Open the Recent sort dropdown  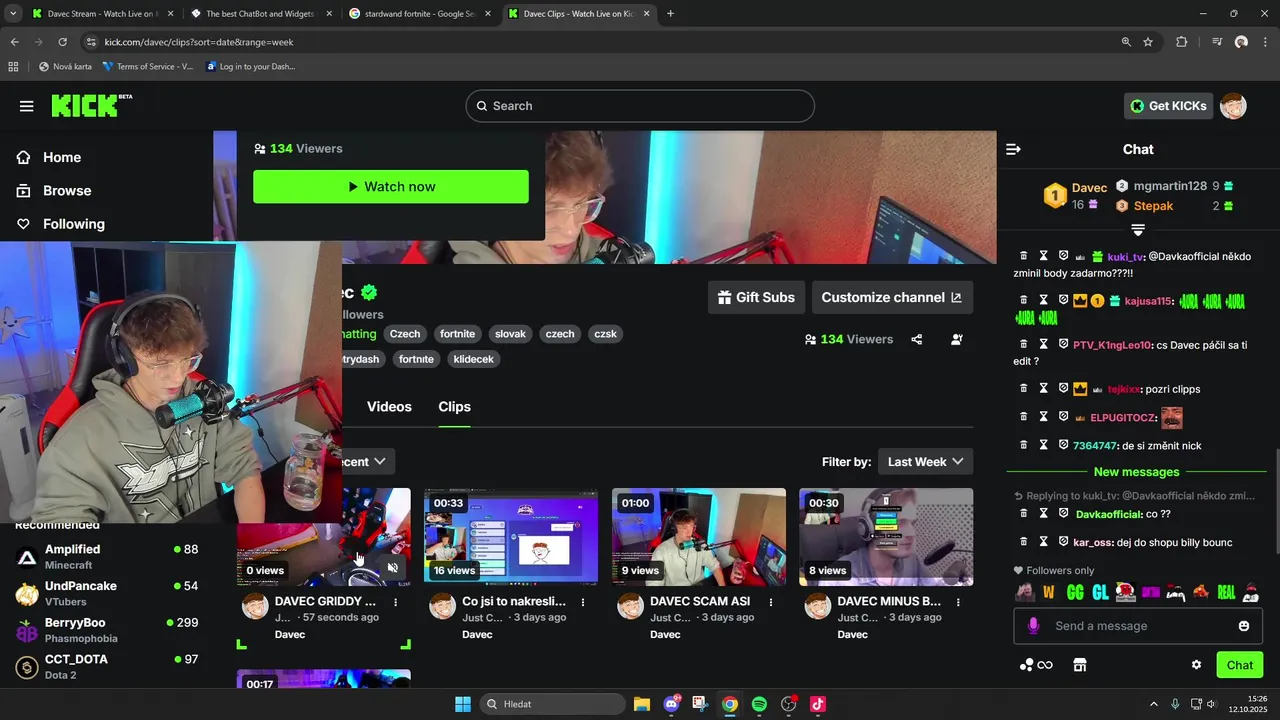click(367, 462)
